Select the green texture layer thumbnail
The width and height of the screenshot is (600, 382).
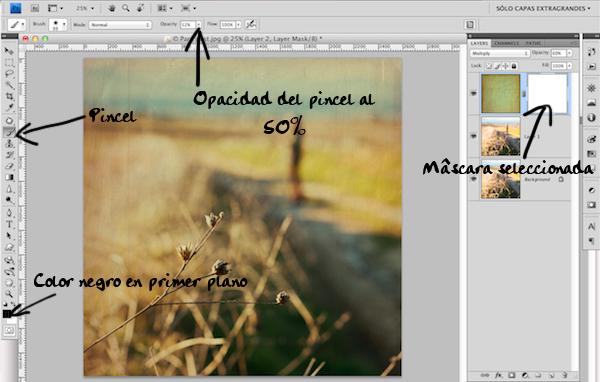click(x=501, y=93)
